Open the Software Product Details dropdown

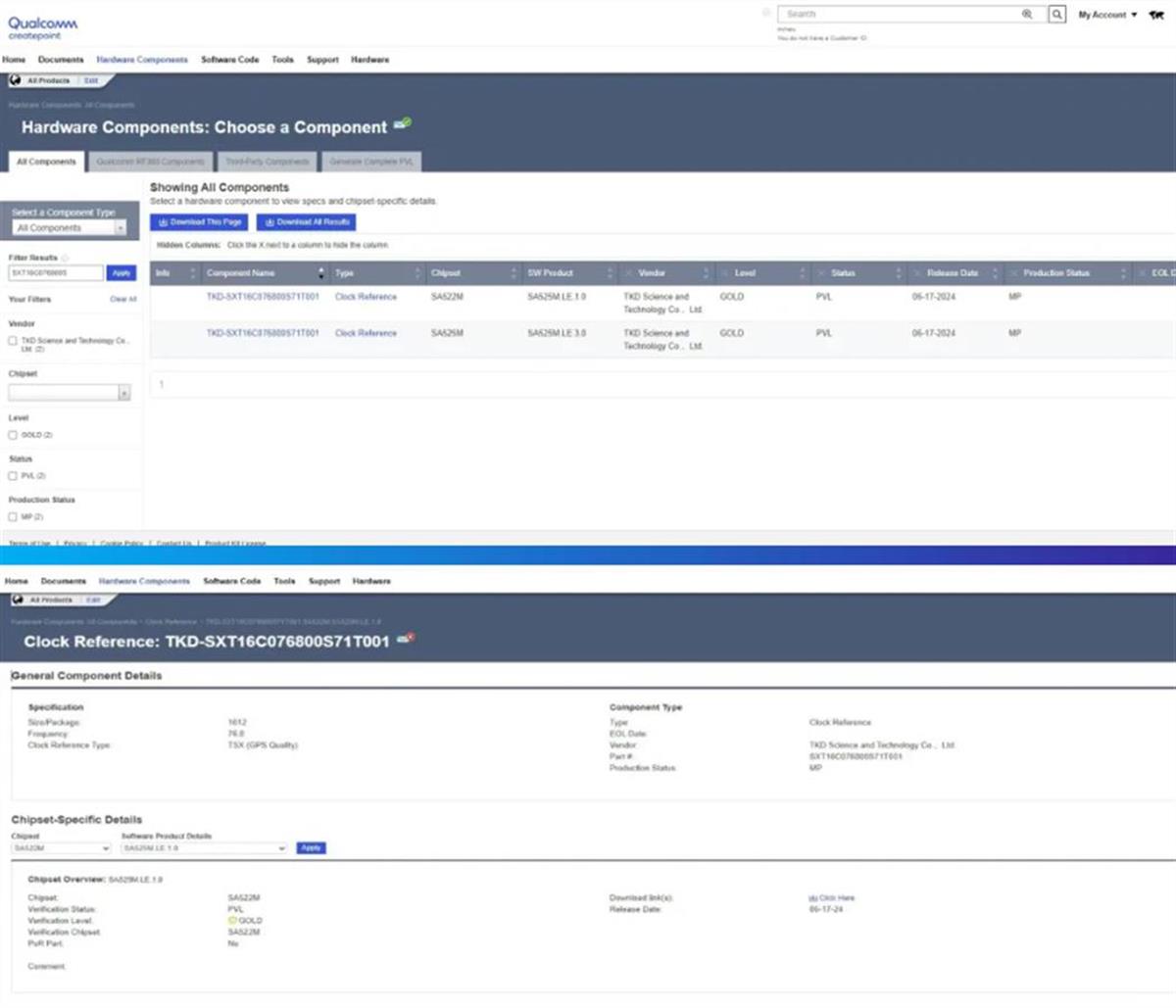click(x=204, y=848)
